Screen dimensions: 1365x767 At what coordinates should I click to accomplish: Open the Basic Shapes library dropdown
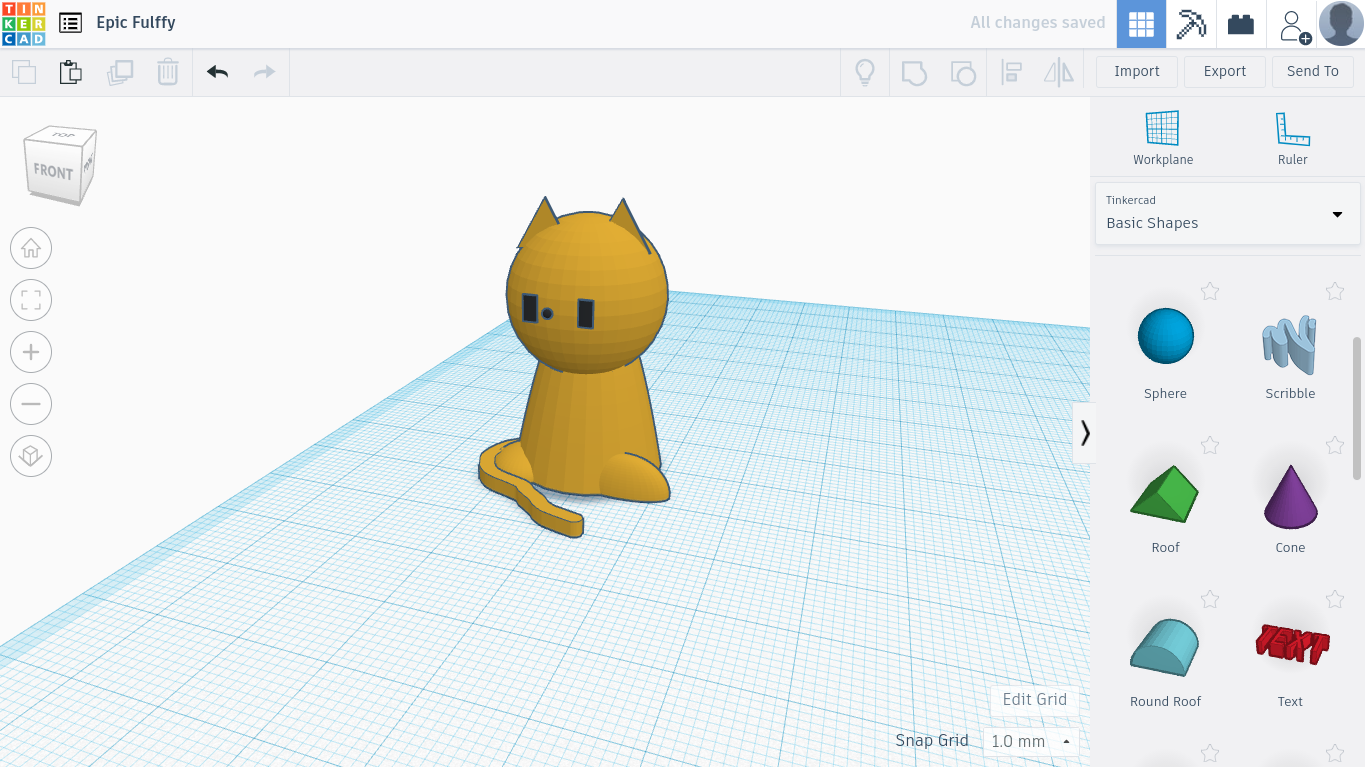tap(1228, 213)
